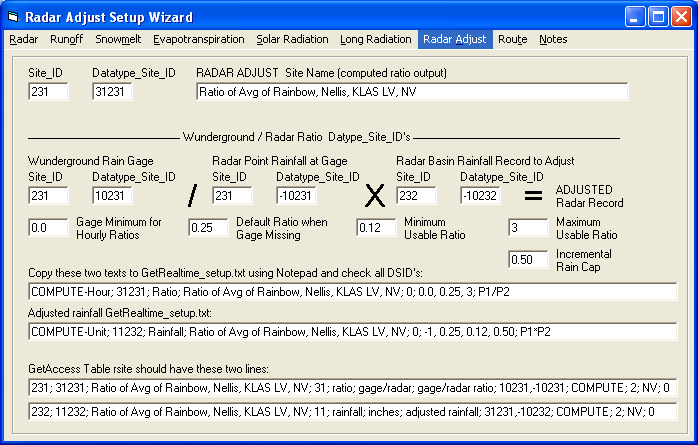The height and width of the screenshot is (445, 698).
Task: Open the Radar menu
Action: pyautogui.click(x=23, y=39)
